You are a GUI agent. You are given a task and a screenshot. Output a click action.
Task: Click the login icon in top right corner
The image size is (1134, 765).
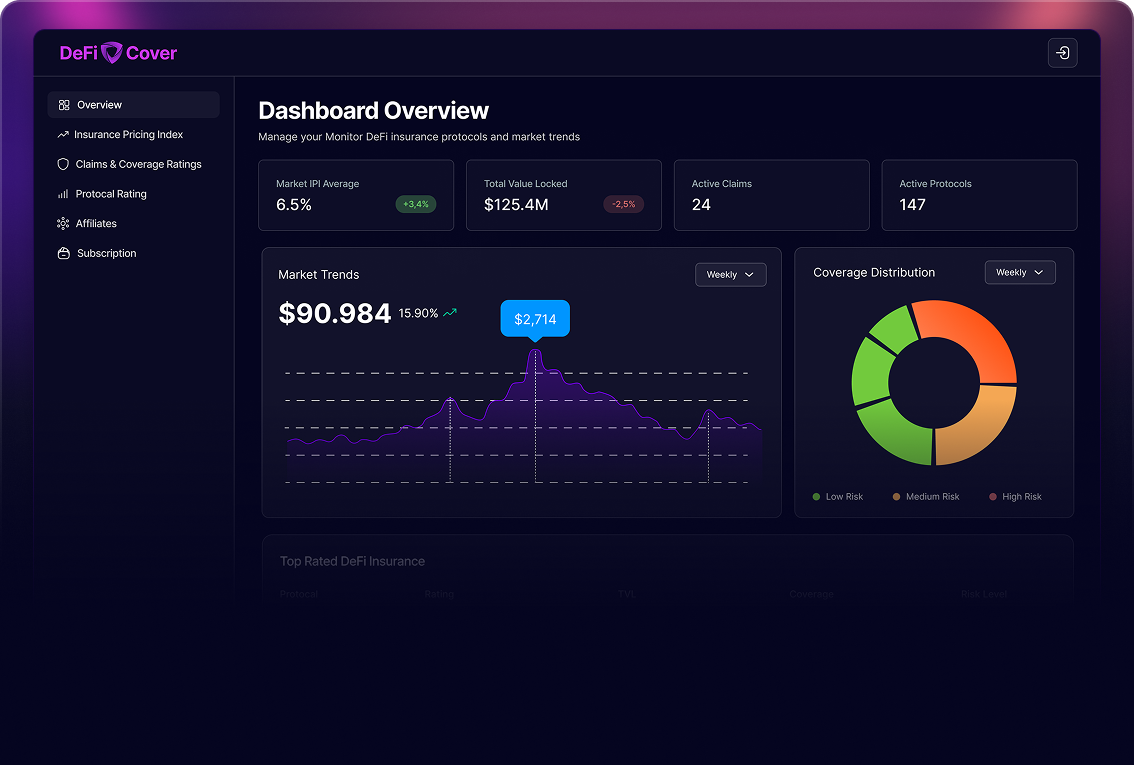pyautogui.click(x=1062, y=52)
